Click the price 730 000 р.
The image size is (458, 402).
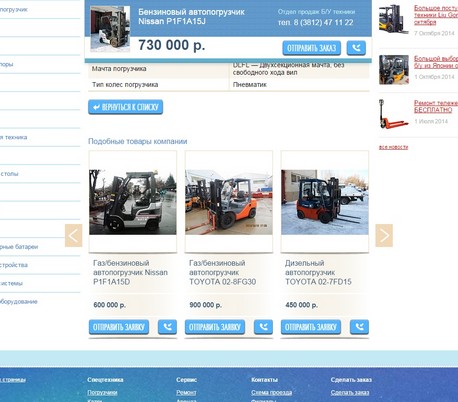pos(172,45)
